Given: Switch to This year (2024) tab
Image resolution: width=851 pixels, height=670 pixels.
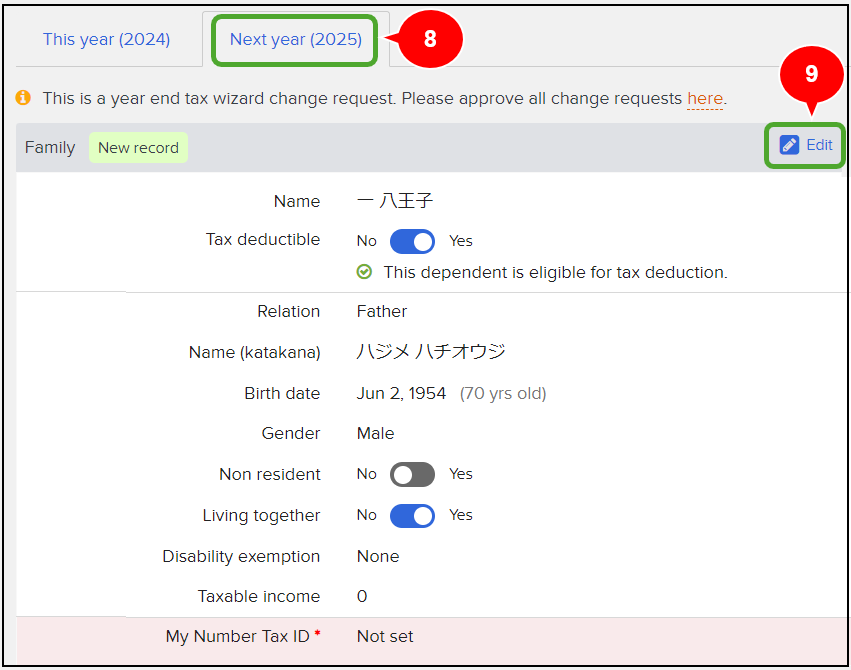Looking at the screenshot, I should [106, 40].
